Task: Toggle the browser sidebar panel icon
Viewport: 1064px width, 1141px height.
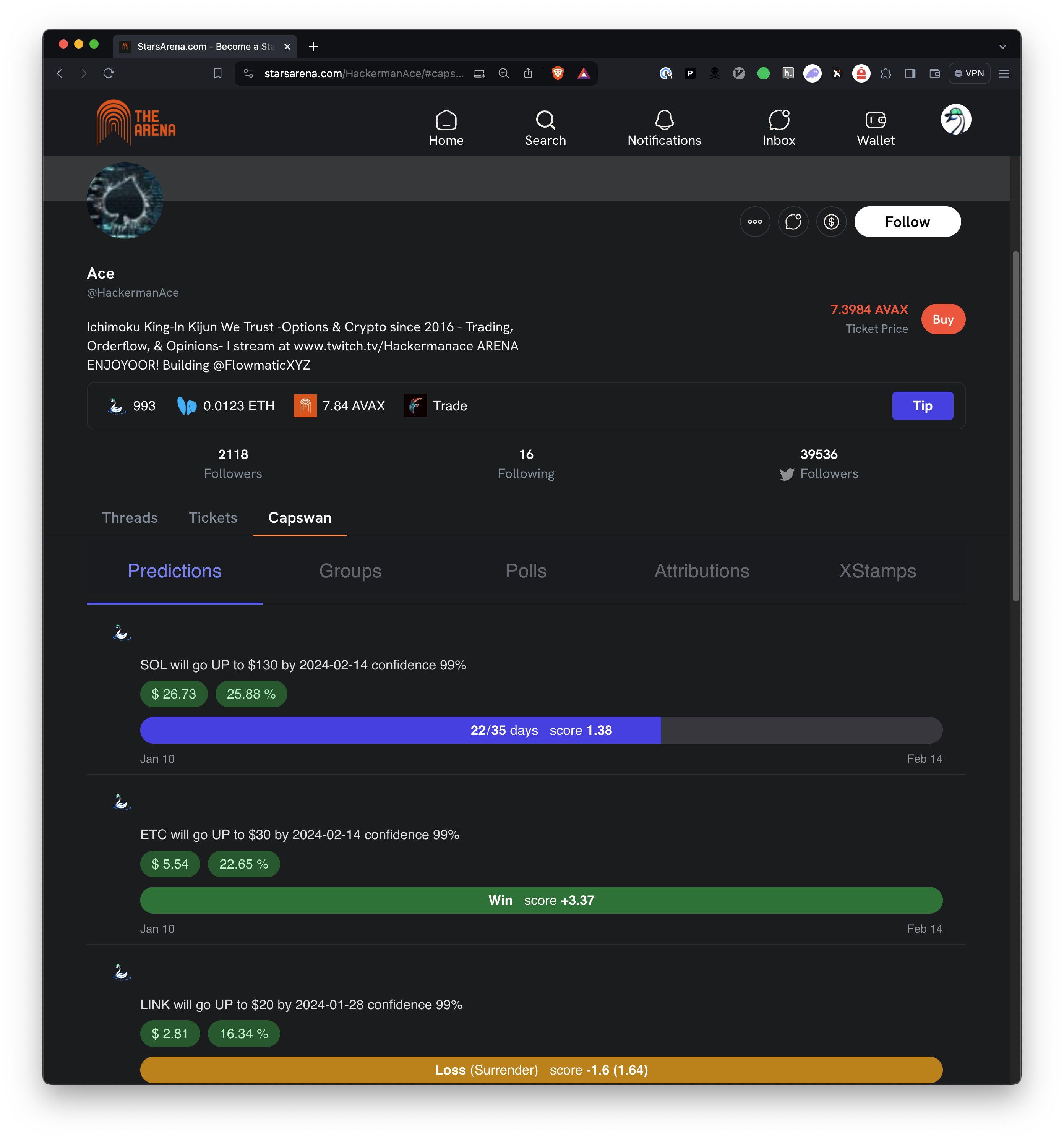Action: (x=910, y=73)
